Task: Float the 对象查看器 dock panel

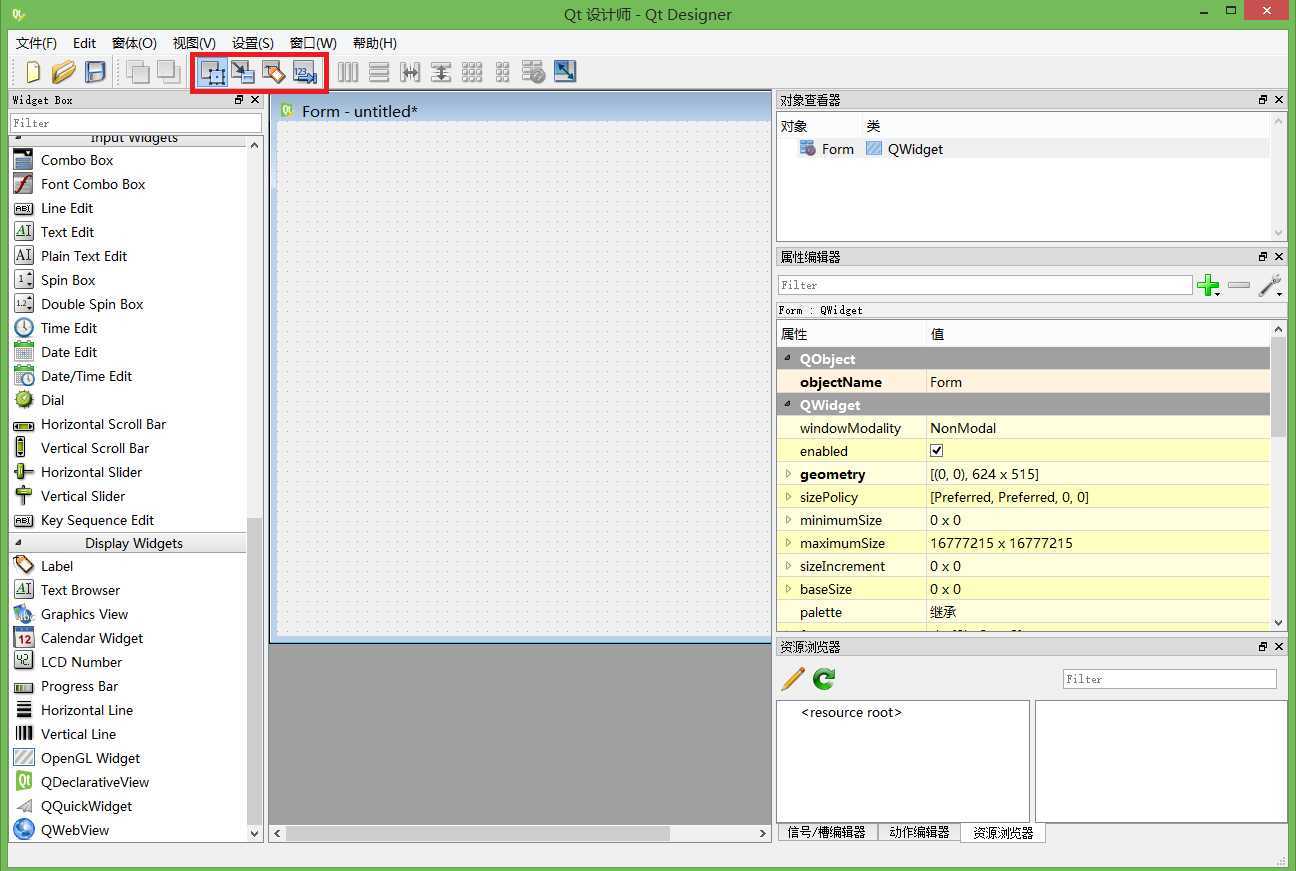Action: point(1263,100)
